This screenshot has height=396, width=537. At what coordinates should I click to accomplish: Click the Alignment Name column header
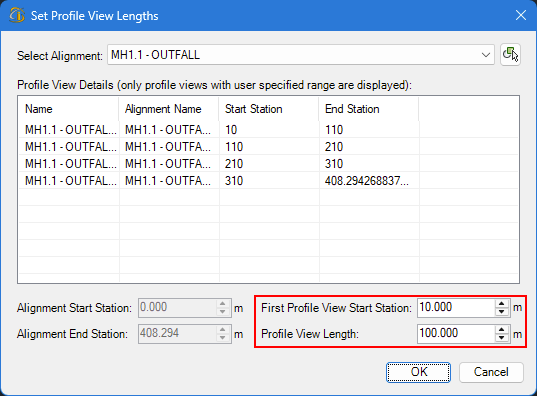pyautogui.click(x=169, y=109)
